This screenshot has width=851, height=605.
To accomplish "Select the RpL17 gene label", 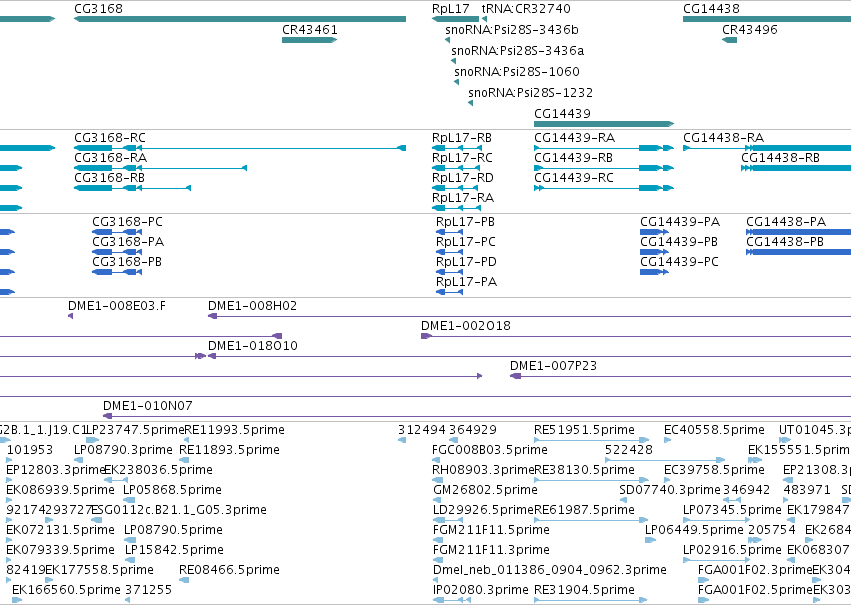I will pos(450,9).
